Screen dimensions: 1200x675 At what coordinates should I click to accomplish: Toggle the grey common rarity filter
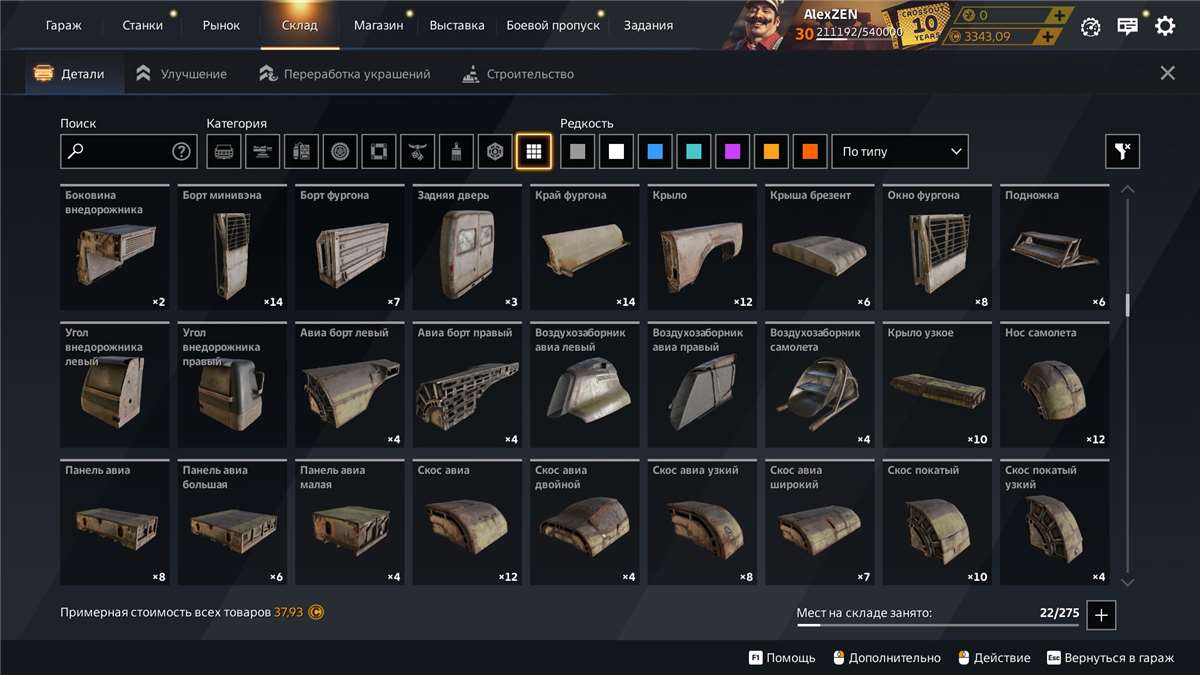click(x=577, y=152)
